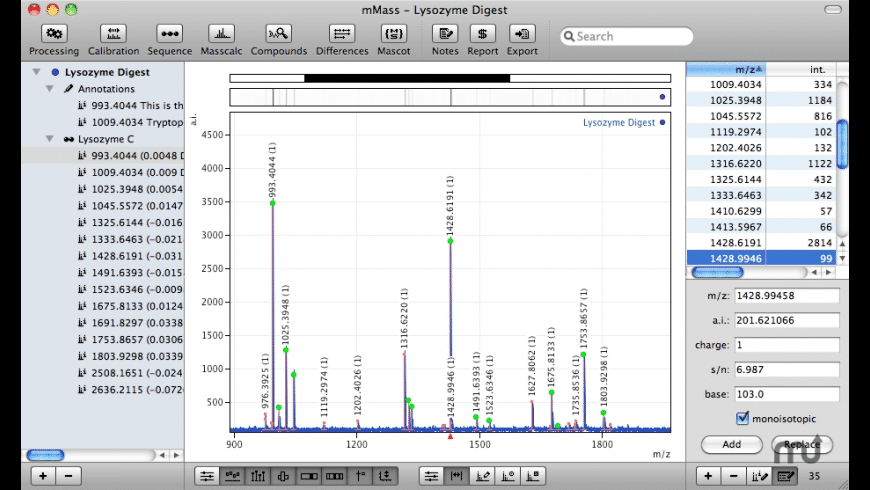Click the document tree horizontal scrollbar thumb
The width and height of the screenshot is (870, 490).
pos(45,455)
